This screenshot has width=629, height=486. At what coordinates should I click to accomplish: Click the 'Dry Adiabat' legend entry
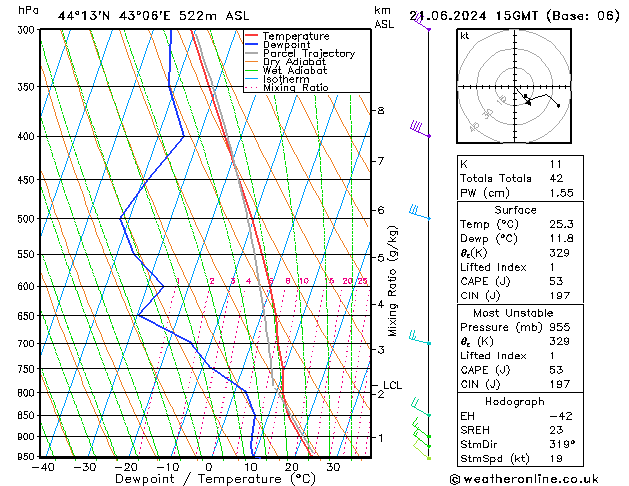click(294, 62)
